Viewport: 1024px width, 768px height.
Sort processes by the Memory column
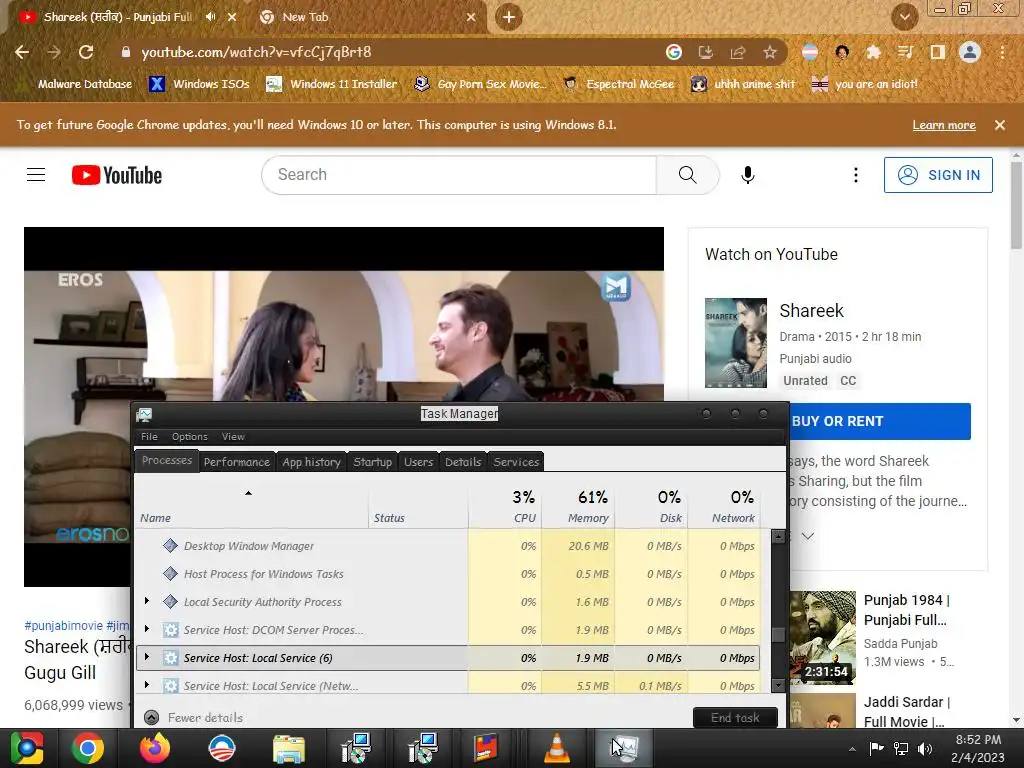[577, 507]
